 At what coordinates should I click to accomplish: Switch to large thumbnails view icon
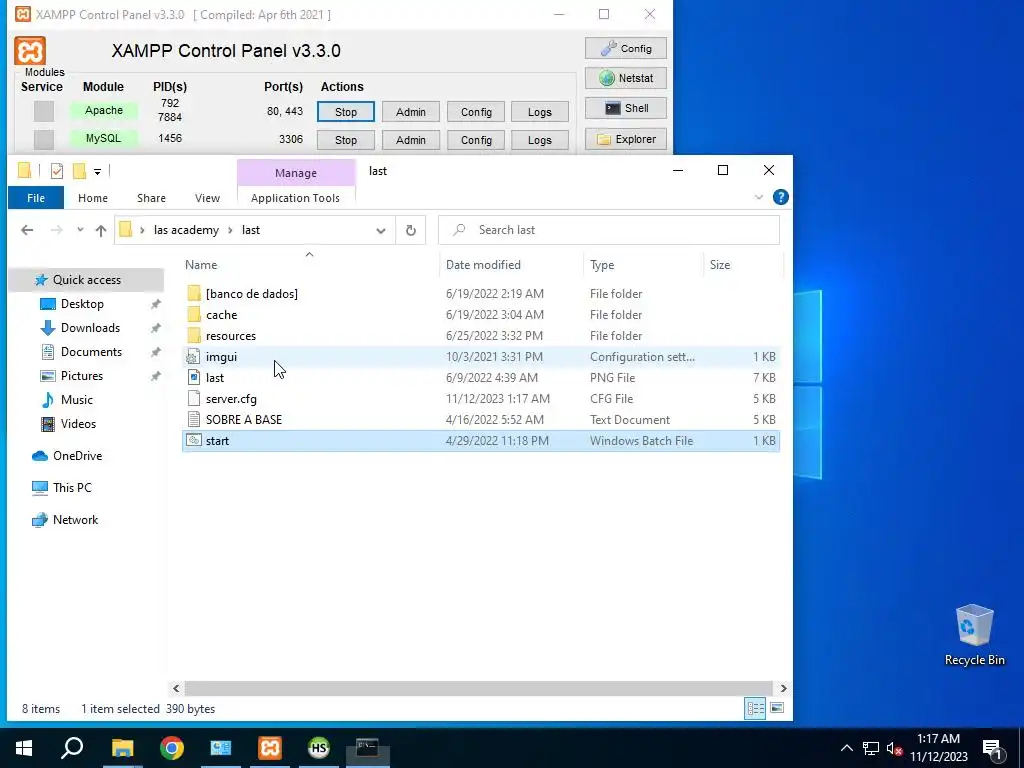pyautogui.click(x=777, y=708)
